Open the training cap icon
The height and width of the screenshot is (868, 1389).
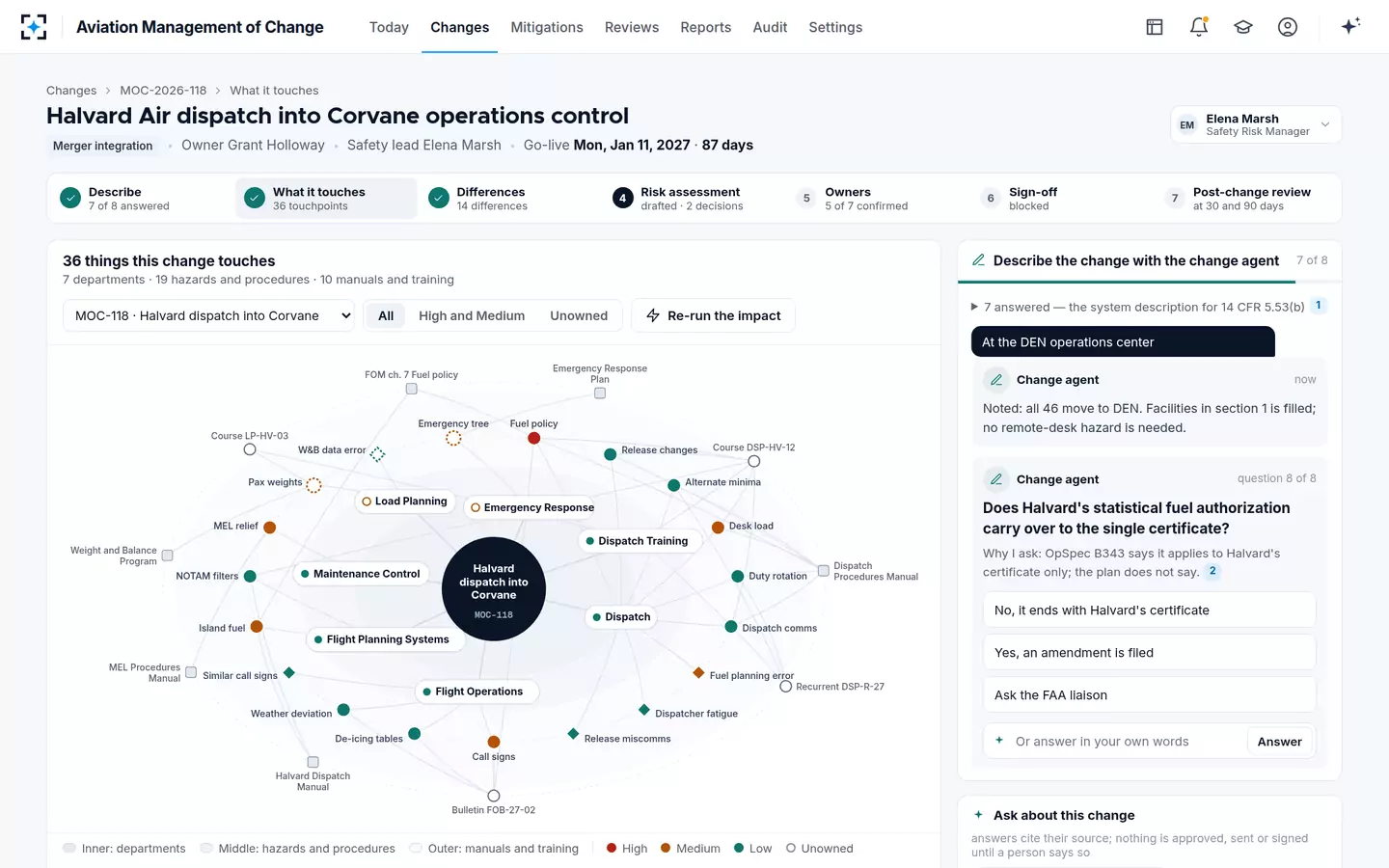tap(1243, 27)
